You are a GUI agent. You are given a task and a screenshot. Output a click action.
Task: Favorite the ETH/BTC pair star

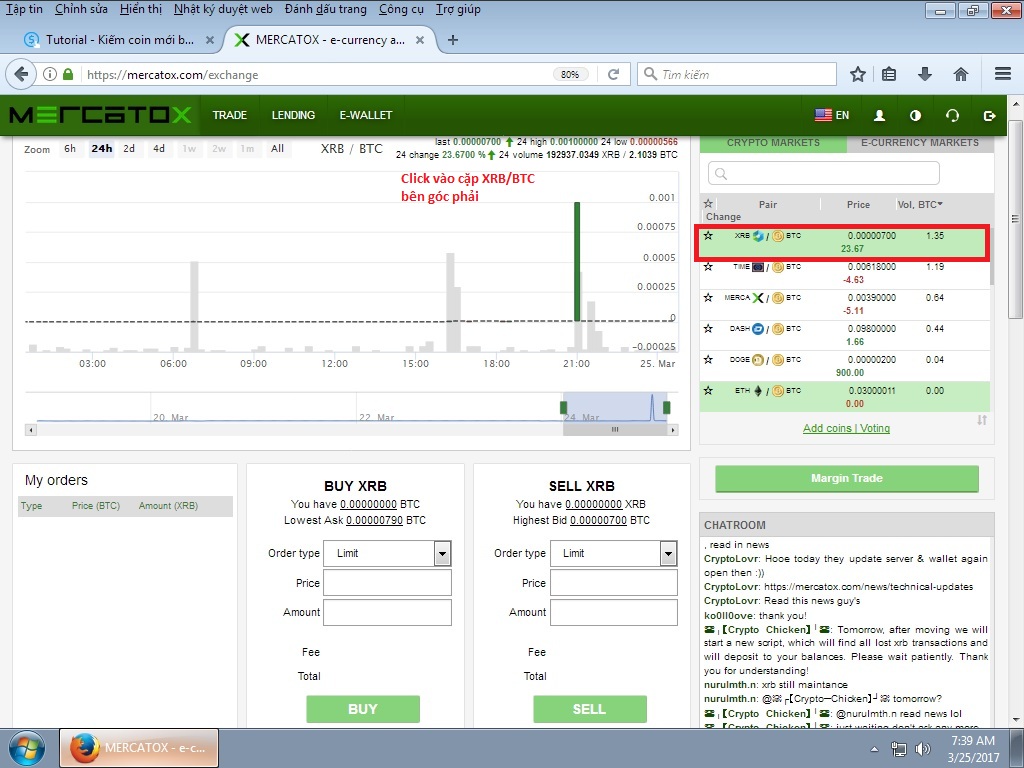(x=708, y=391)
